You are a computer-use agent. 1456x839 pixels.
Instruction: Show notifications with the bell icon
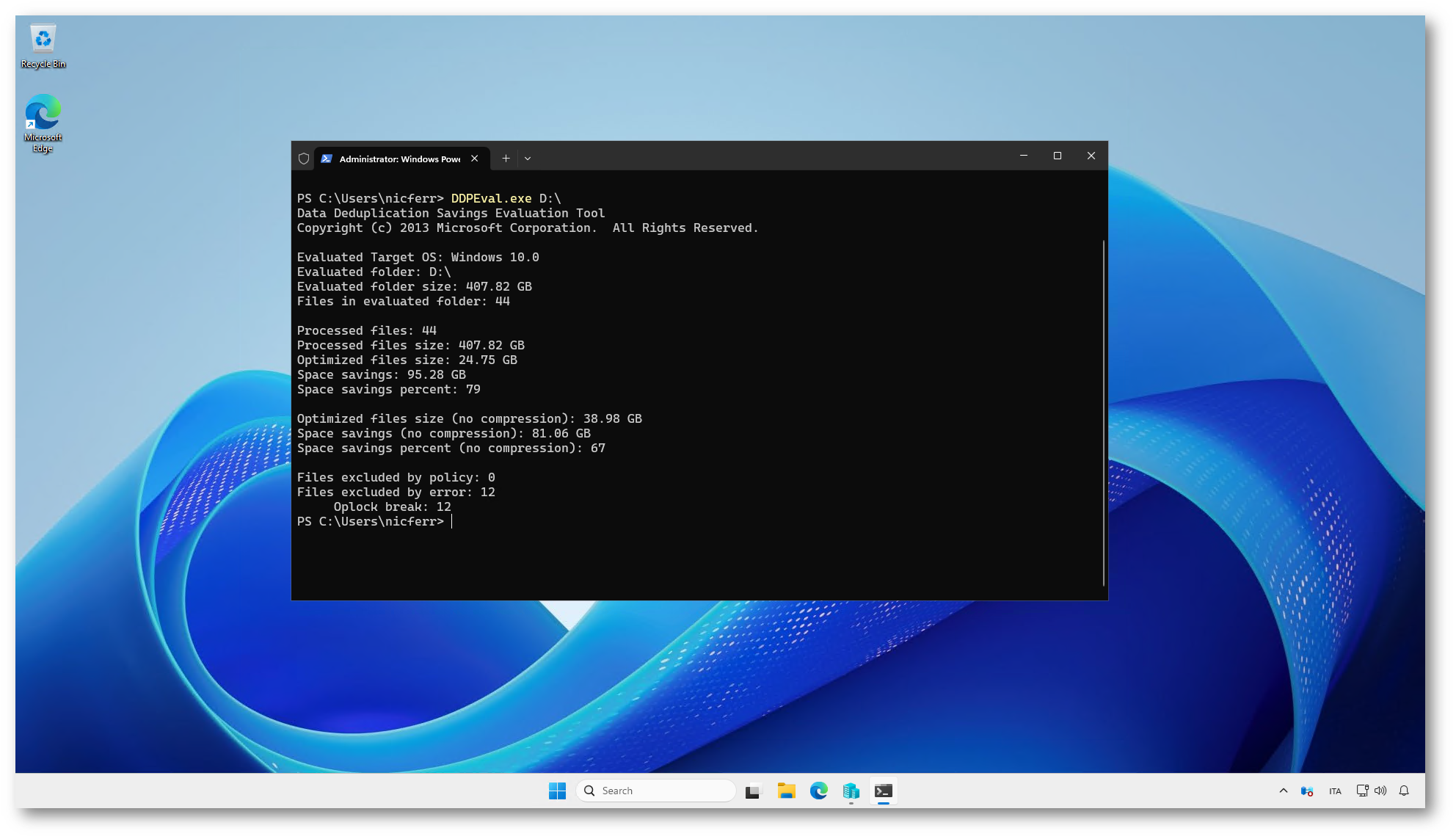pos(1404,791)
